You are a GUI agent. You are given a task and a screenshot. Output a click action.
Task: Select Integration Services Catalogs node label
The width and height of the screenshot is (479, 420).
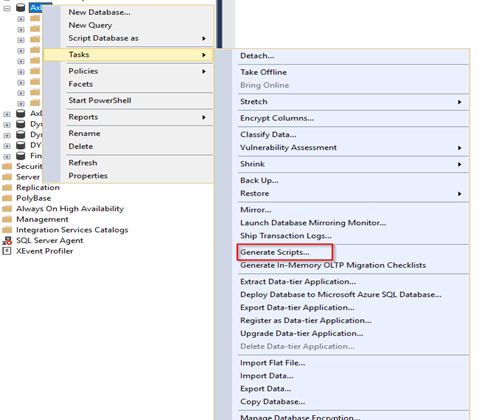click(72, 230)
